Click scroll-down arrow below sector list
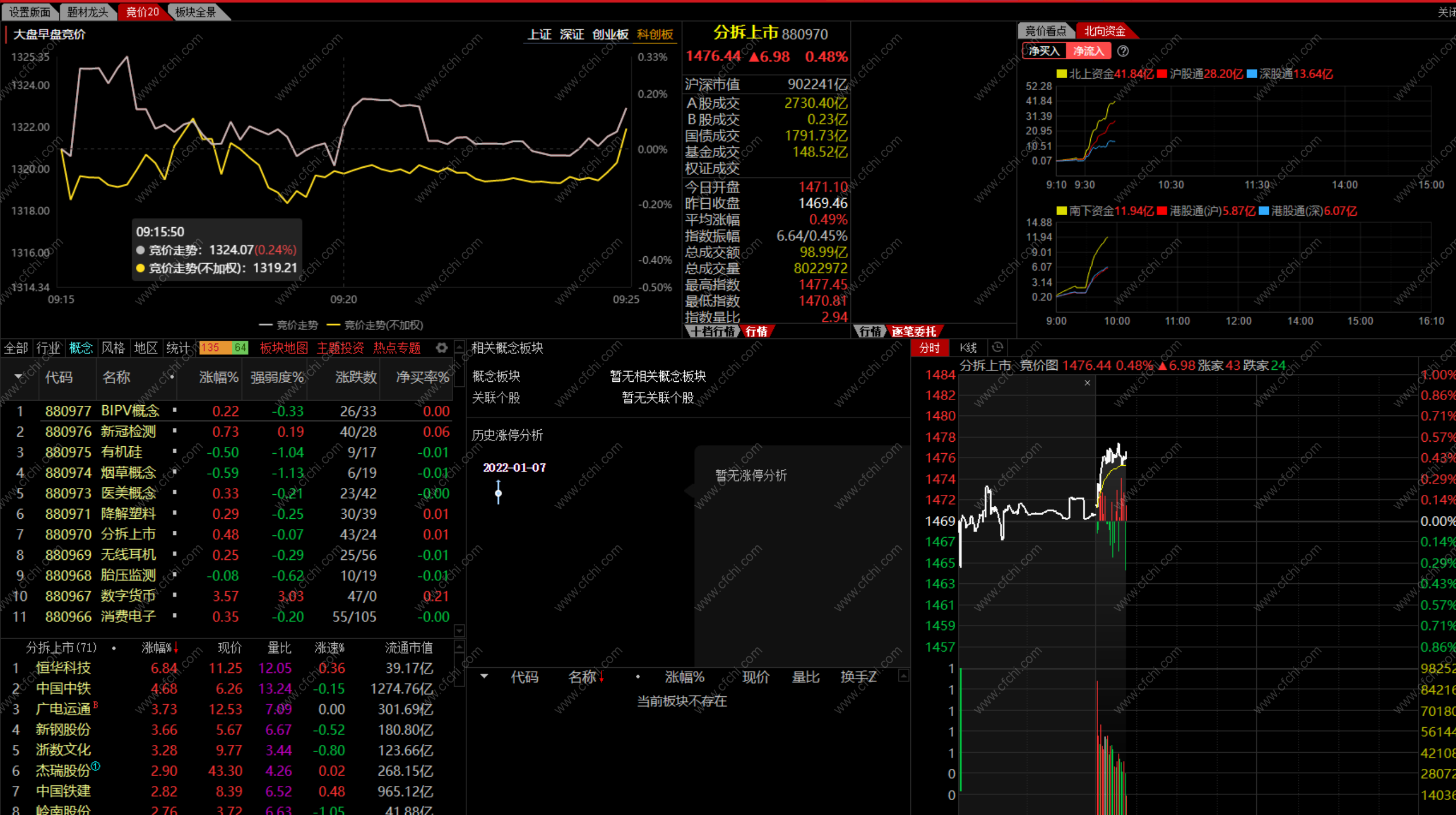This screenshot has width=1456, height=815. coord(459,631)
